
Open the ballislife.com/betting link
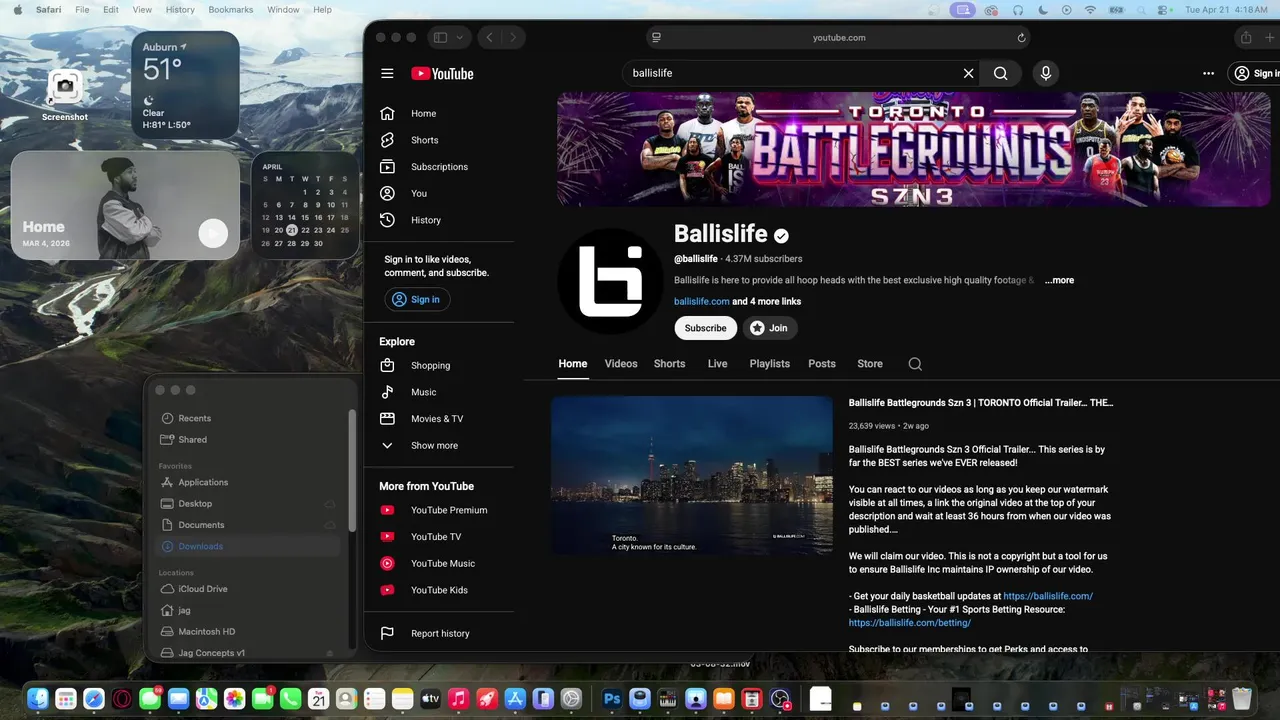tap(910, 622)
